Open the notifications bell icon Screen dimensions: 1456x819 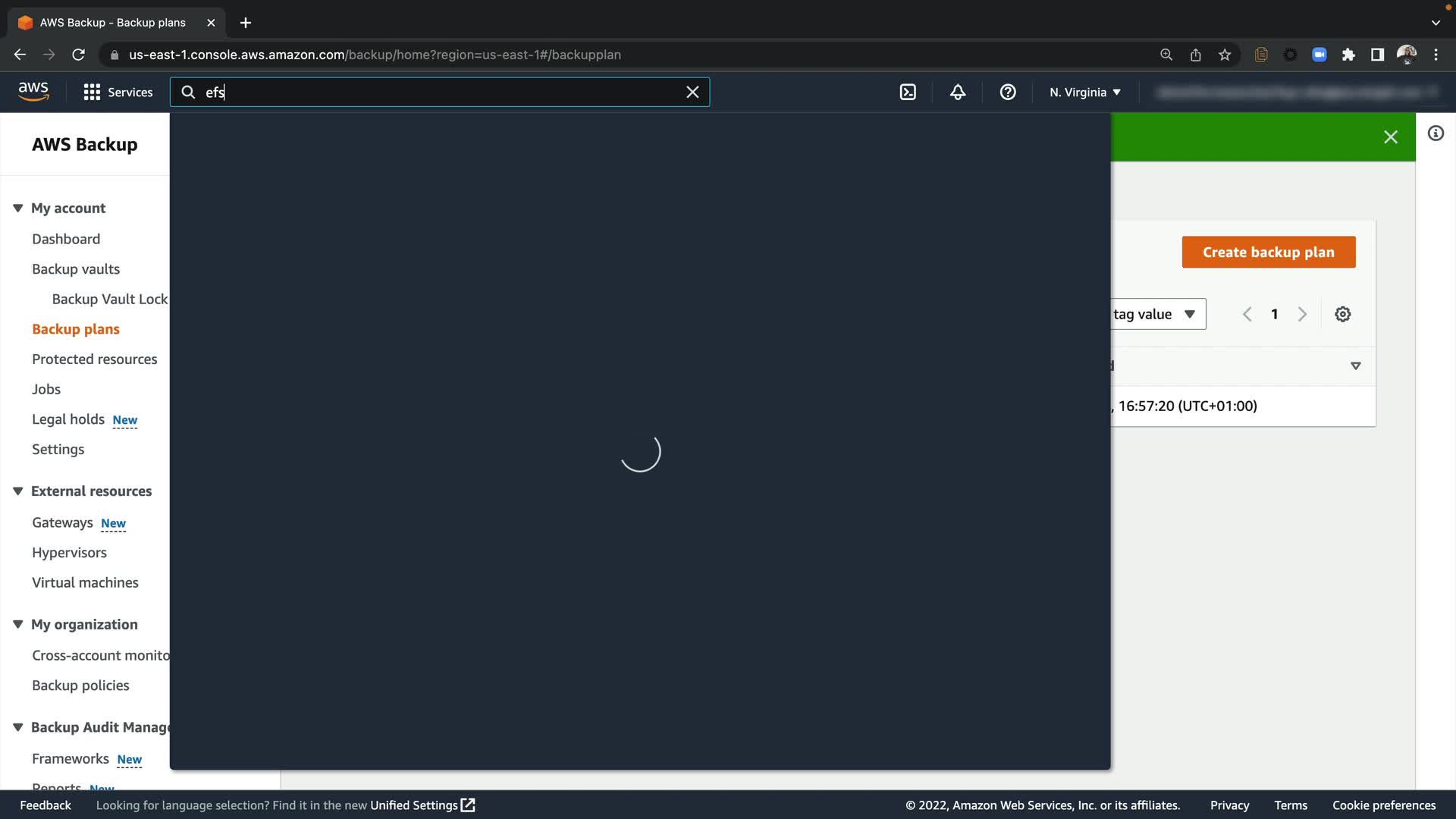[958, 92]
